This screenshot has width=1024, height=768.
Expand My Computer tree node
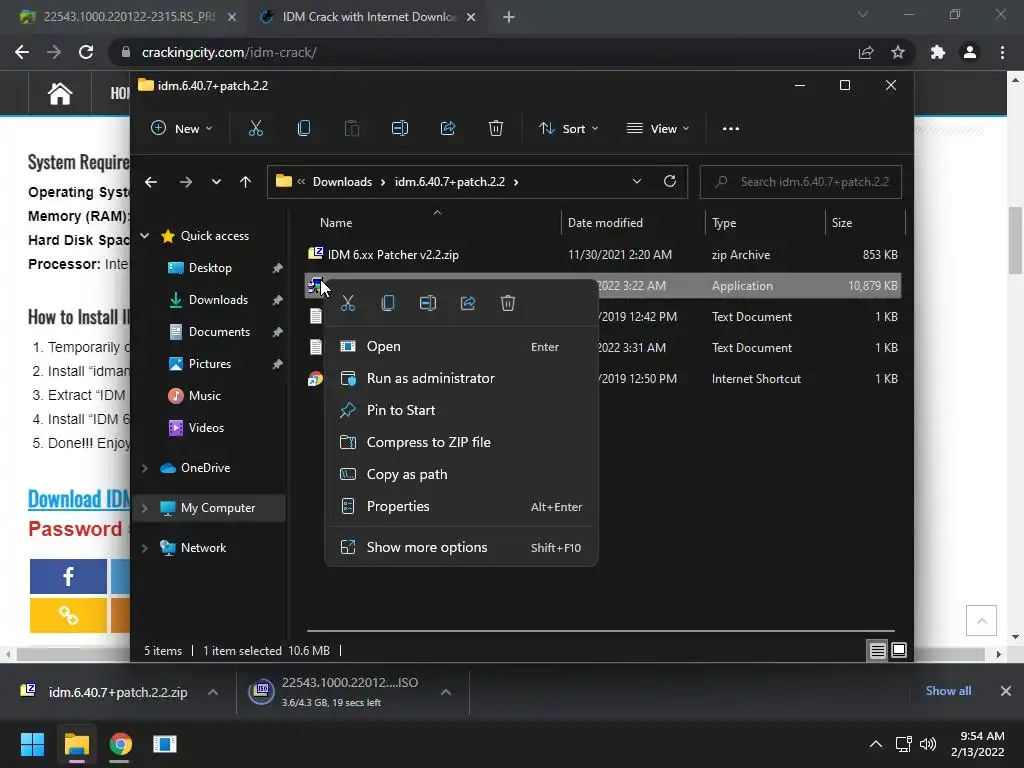tap(145, 507)
